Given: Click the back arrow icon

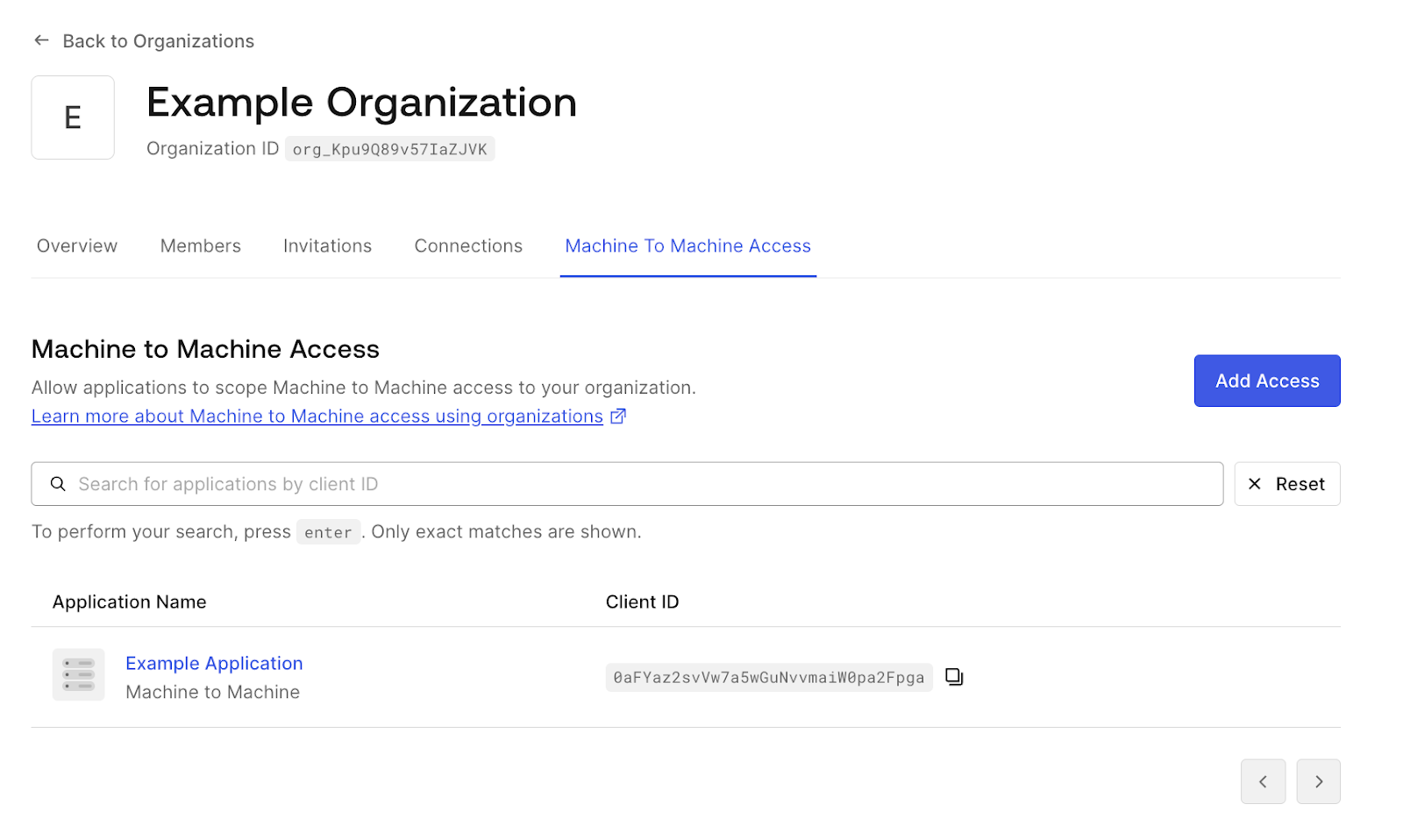Looking at the screenshot, I should 41,40.
